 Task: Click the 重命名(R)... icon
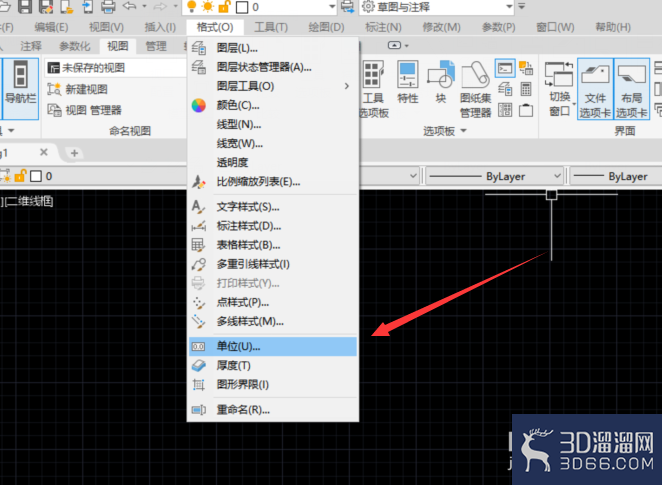pos(198,410)
